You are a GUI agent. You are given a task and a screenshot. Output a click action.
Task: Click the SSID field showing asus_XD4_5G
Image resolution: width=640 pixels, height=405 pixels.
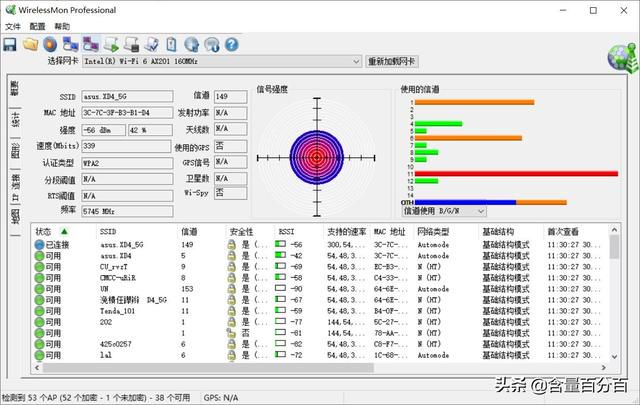(127, 96)
